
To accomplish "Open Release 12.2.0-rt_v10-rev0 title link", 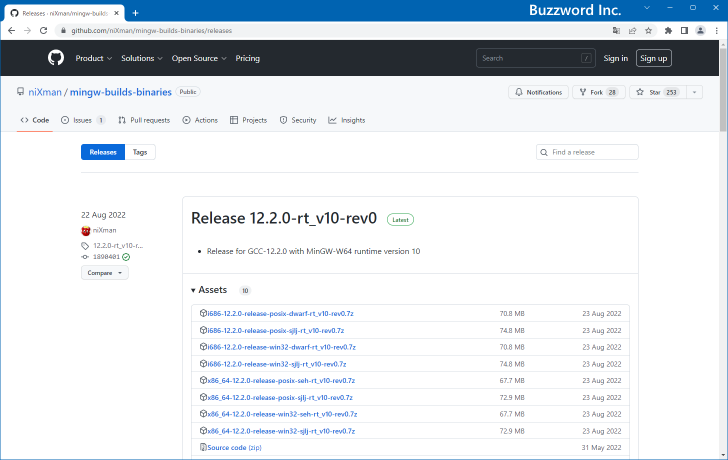I will point(284,218).
